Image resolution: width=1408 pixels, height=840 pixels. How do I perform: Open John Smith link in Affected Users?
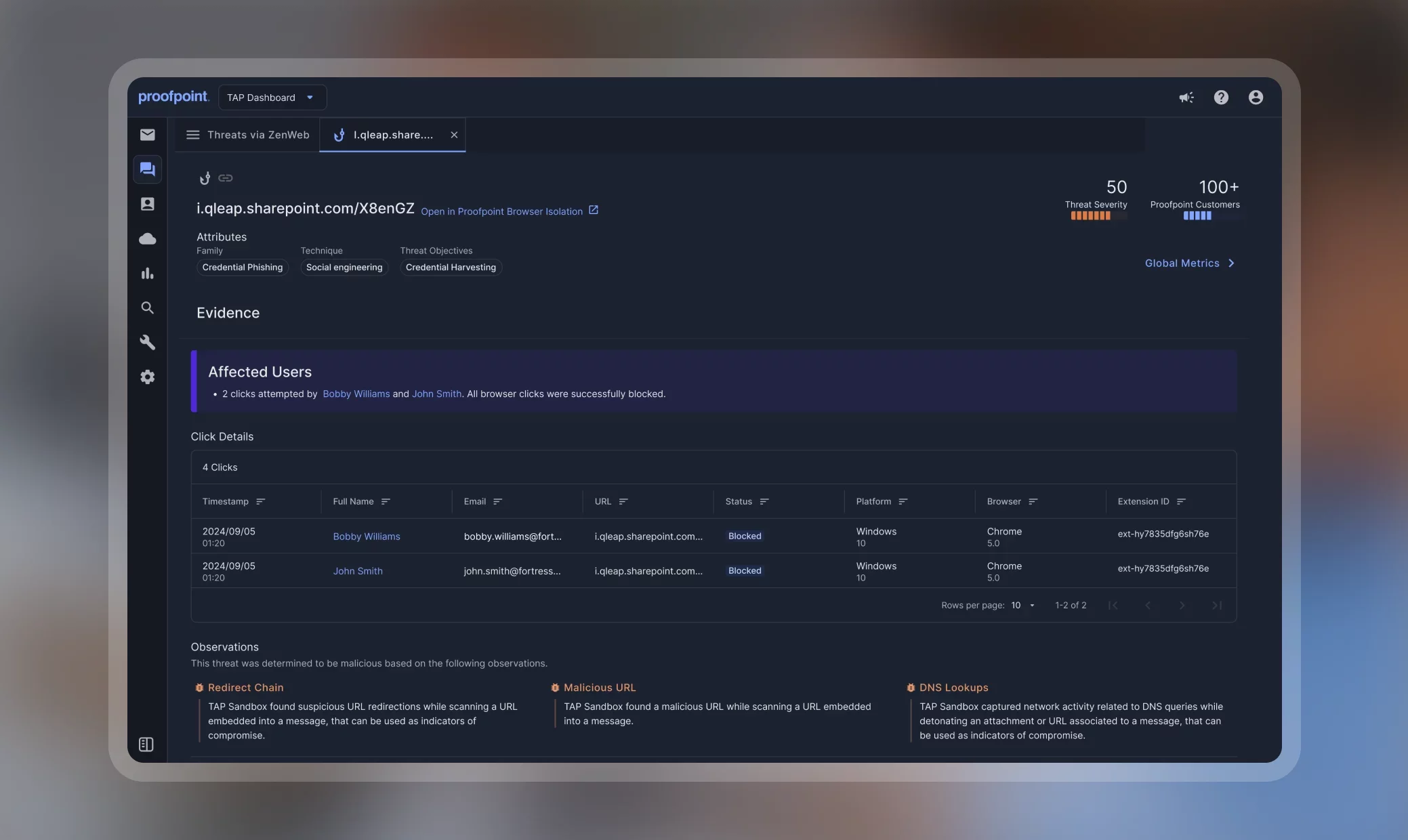(x=436, y=394)
